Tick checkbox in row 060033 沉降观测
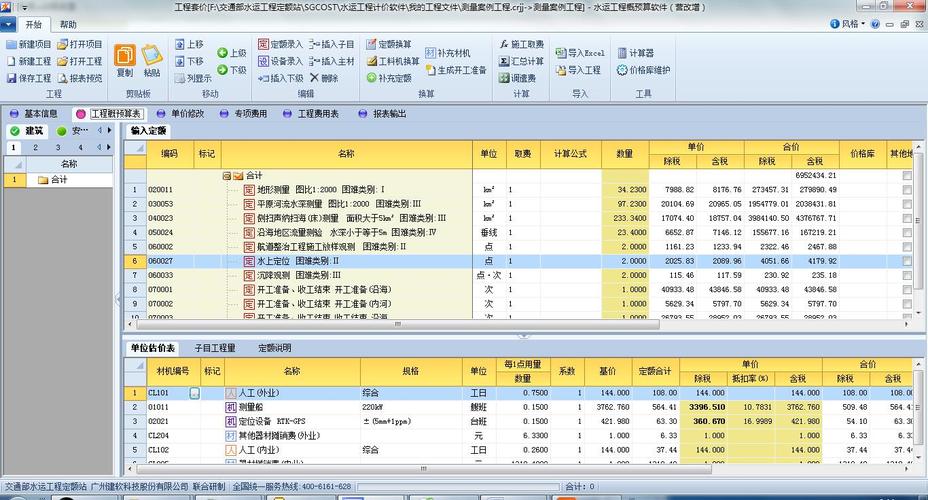Viewport: 928px width, 500px height. 907,275
